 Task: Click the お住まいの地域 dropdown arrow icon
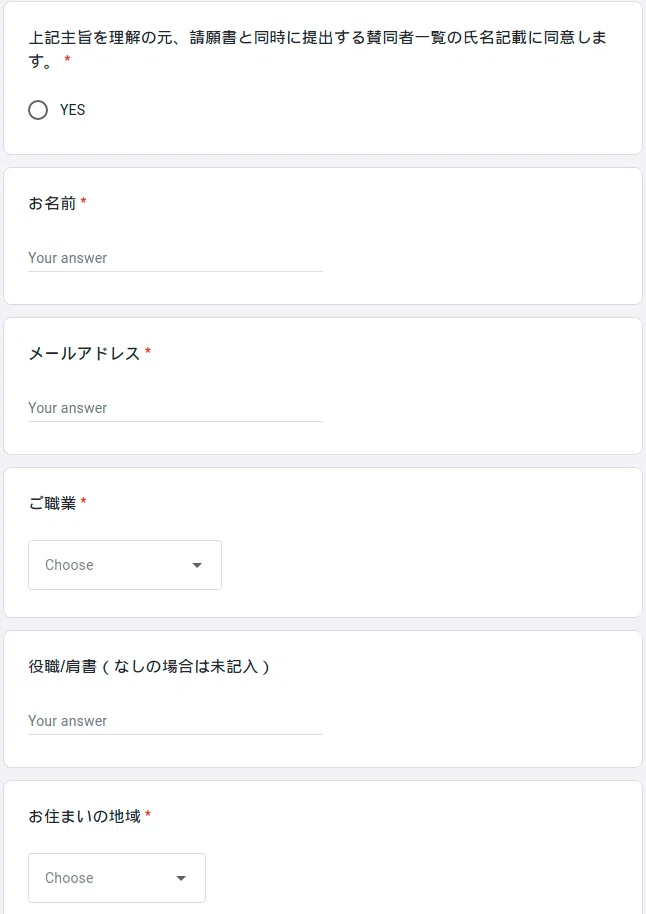(x=181, y=878)
